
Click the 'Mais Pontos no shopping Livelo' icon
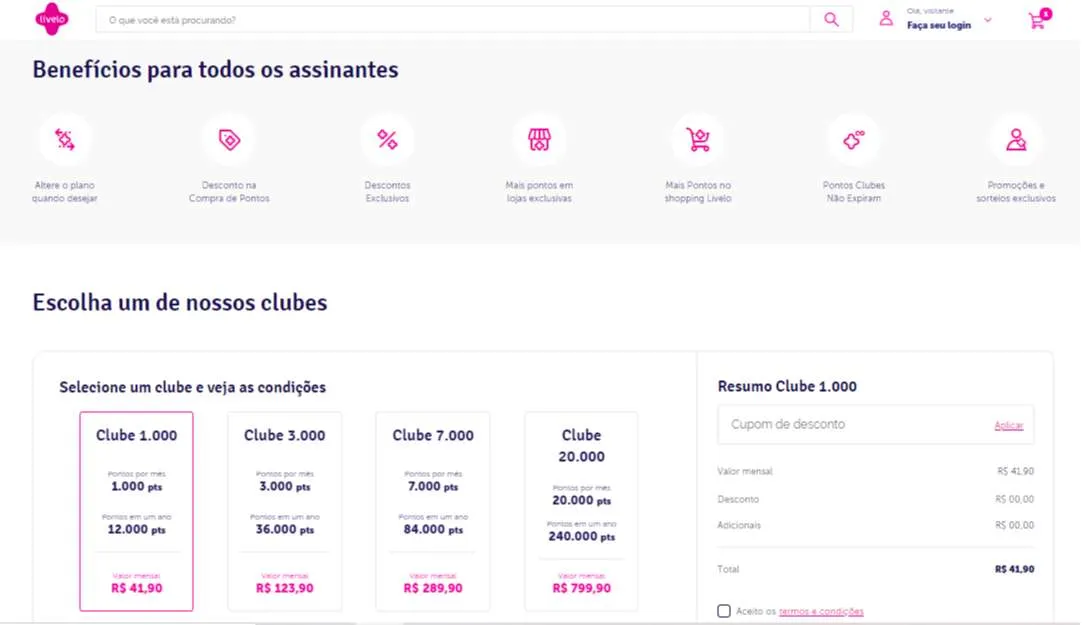pos(698,140)
